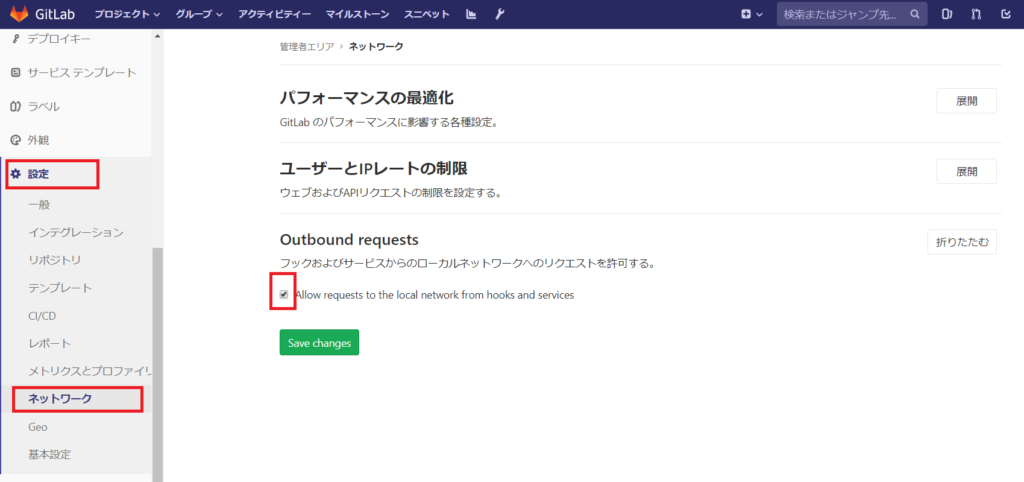The width and height of the screenshot is (1024, 482).
Task: Click 管理者エリア breadcrumb link
Action: pos(307,46)
